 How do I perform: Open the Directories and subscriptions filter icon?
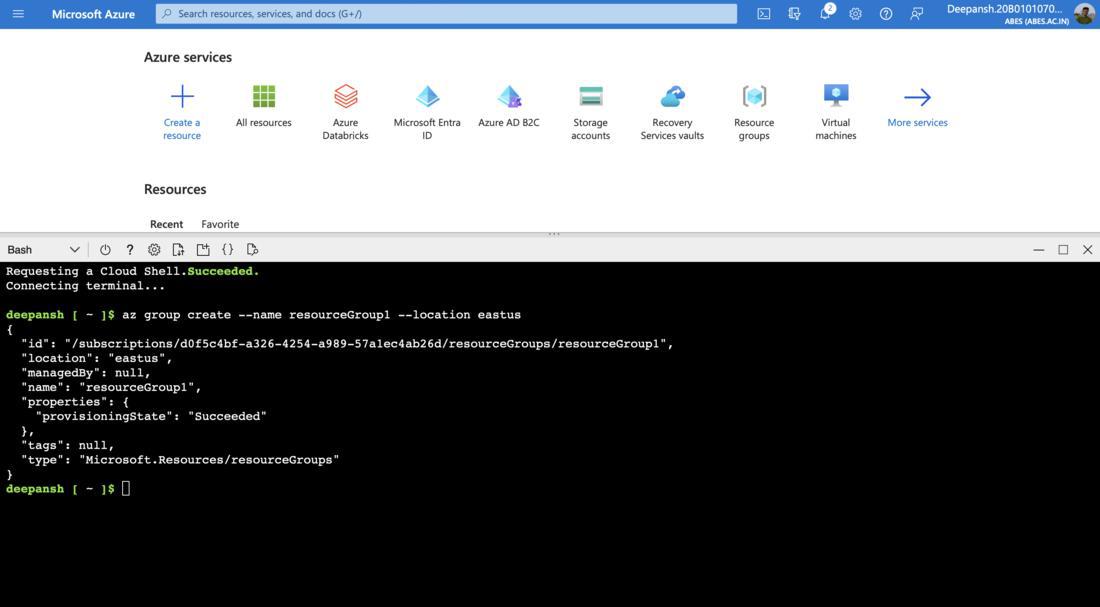click(794, 13)
